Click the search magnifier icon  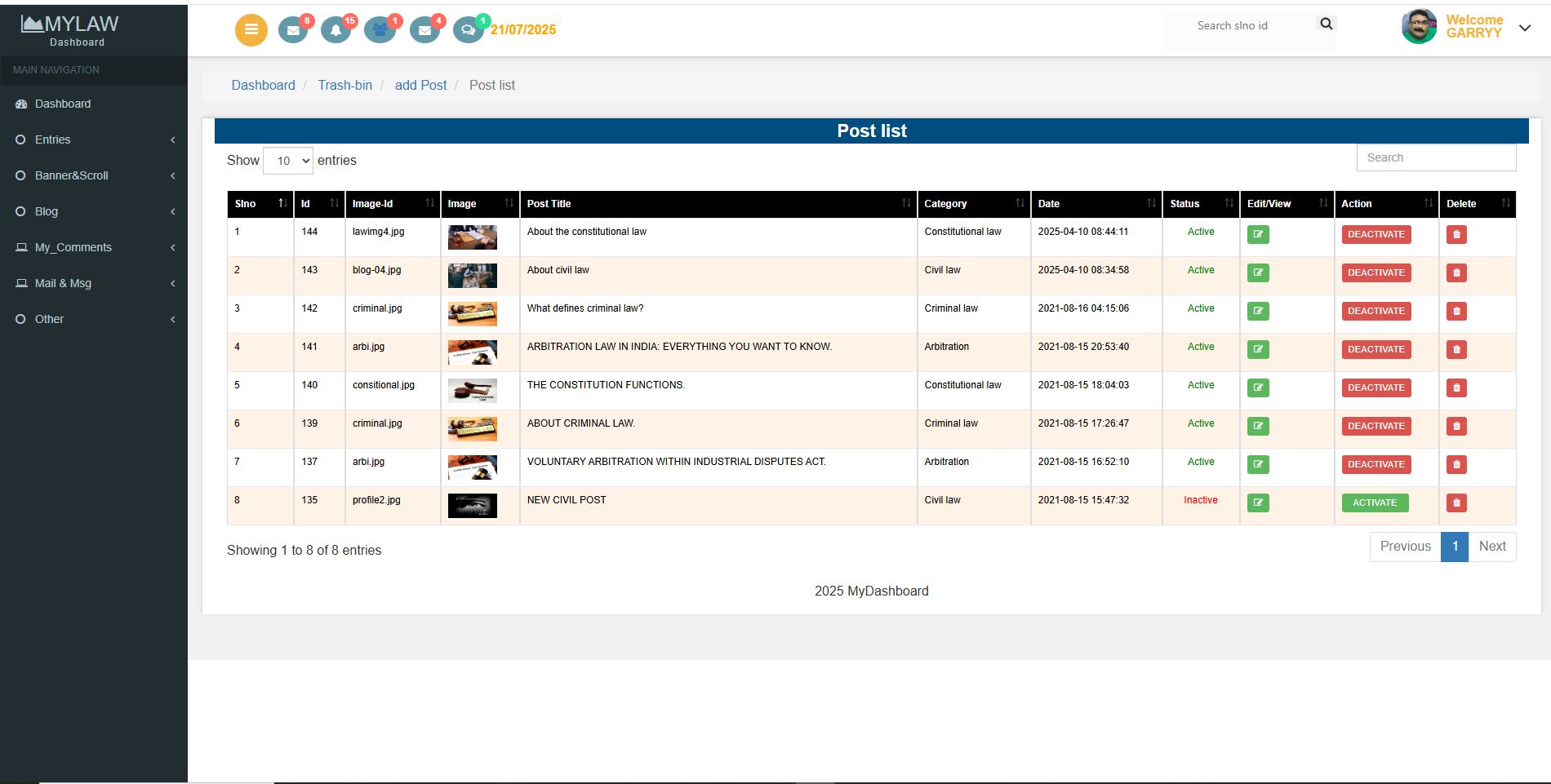pos(1327,24)
